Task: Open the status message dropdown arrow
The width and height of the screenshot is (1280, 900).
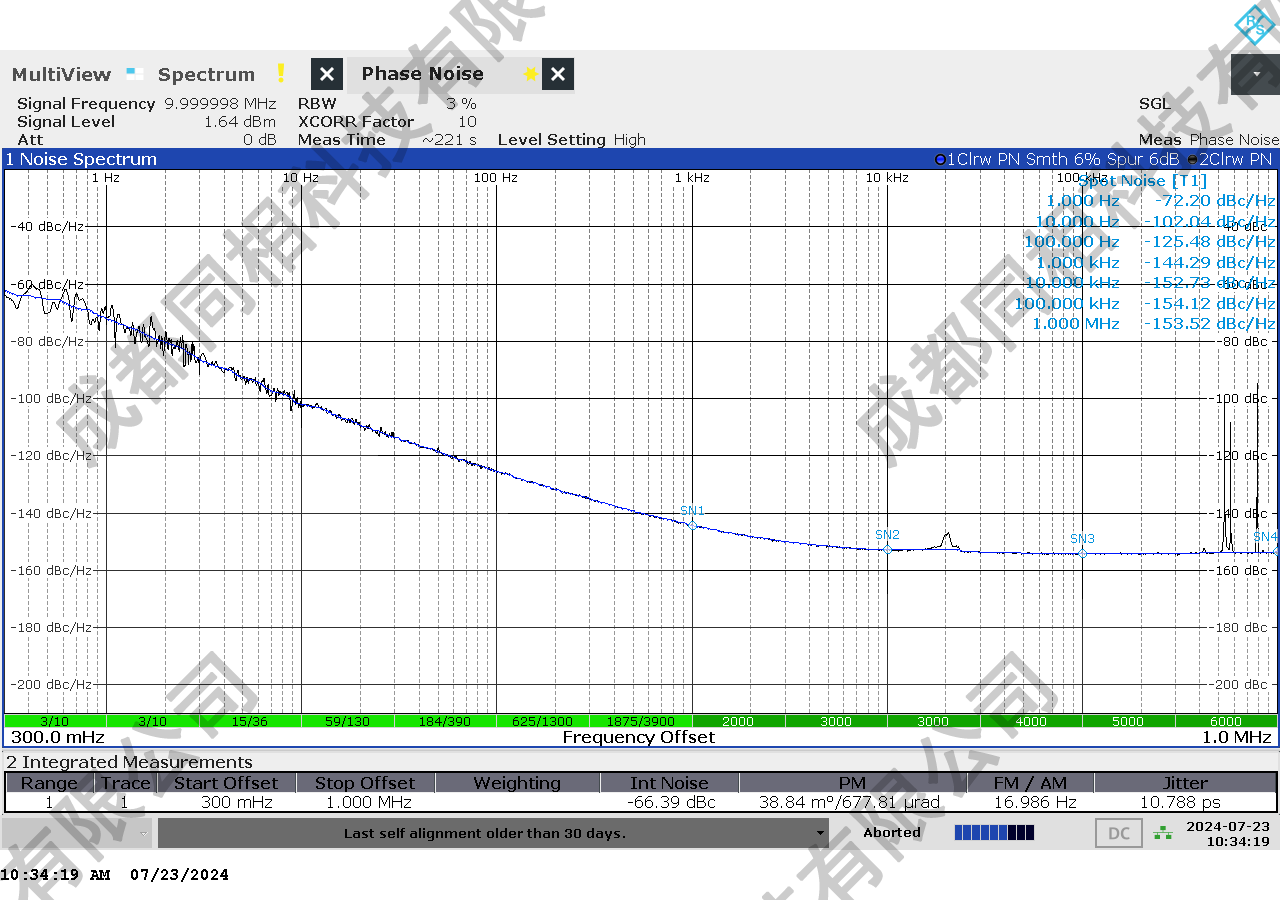Action: click(x=820, y=833)
